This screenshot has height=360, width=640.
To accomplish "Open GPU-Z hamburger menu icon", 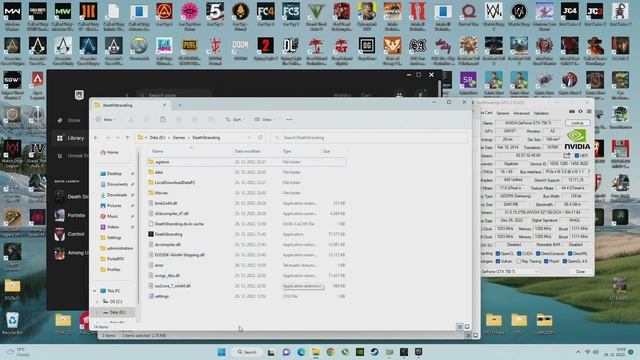I will tap(589, 111).
